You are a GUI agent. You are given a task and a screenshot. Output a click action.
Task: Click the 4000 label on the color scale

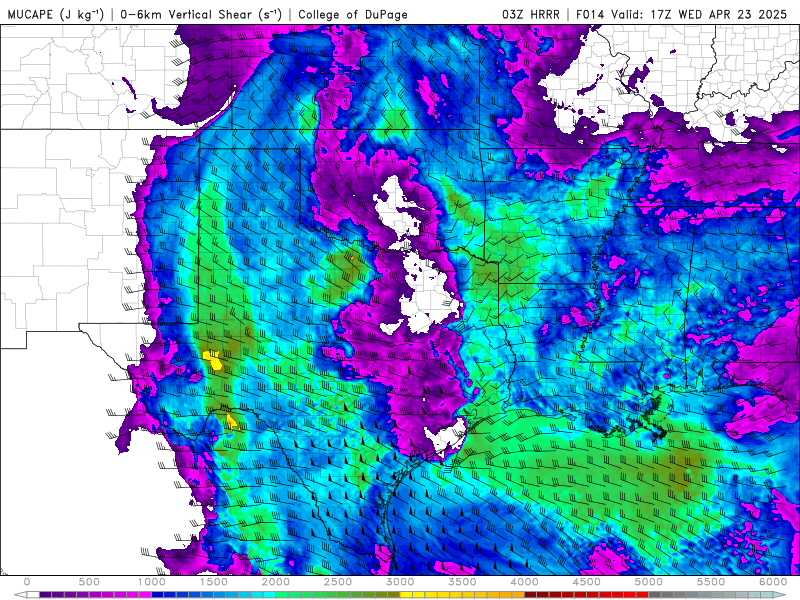click(x=524, y=582)
